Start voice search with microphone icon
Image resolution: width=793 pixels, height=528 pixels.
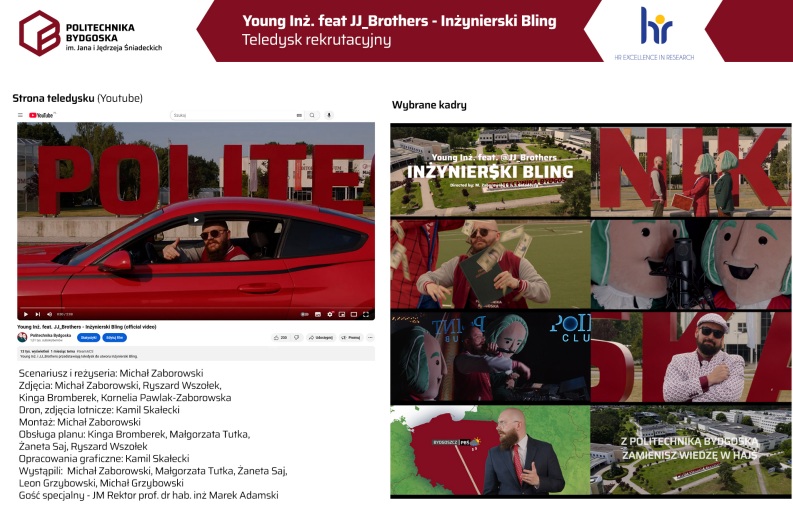(x=329, y=115)
